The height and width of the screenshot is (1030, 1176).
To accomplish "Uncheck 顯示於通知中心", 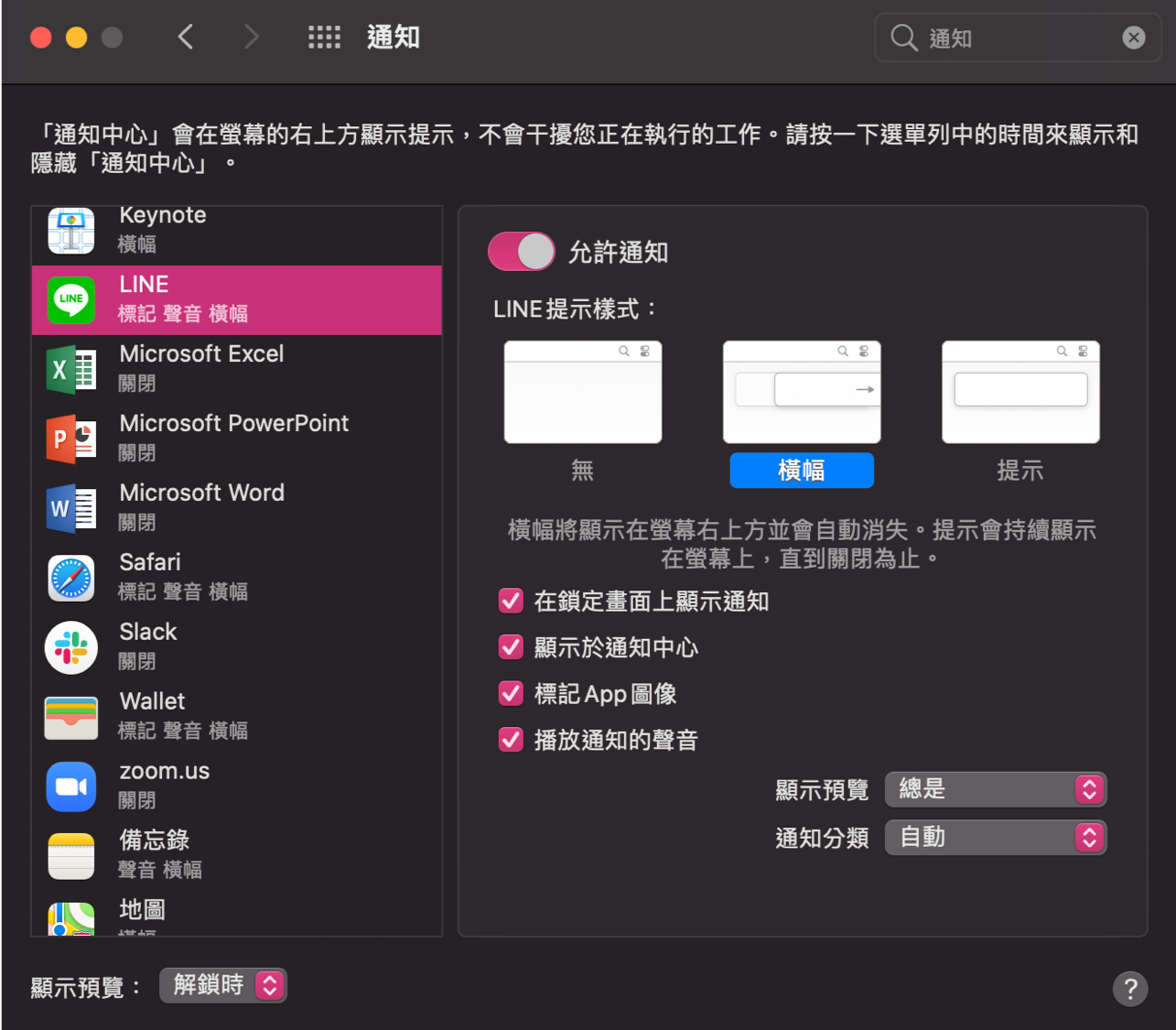I will point(511,647).
